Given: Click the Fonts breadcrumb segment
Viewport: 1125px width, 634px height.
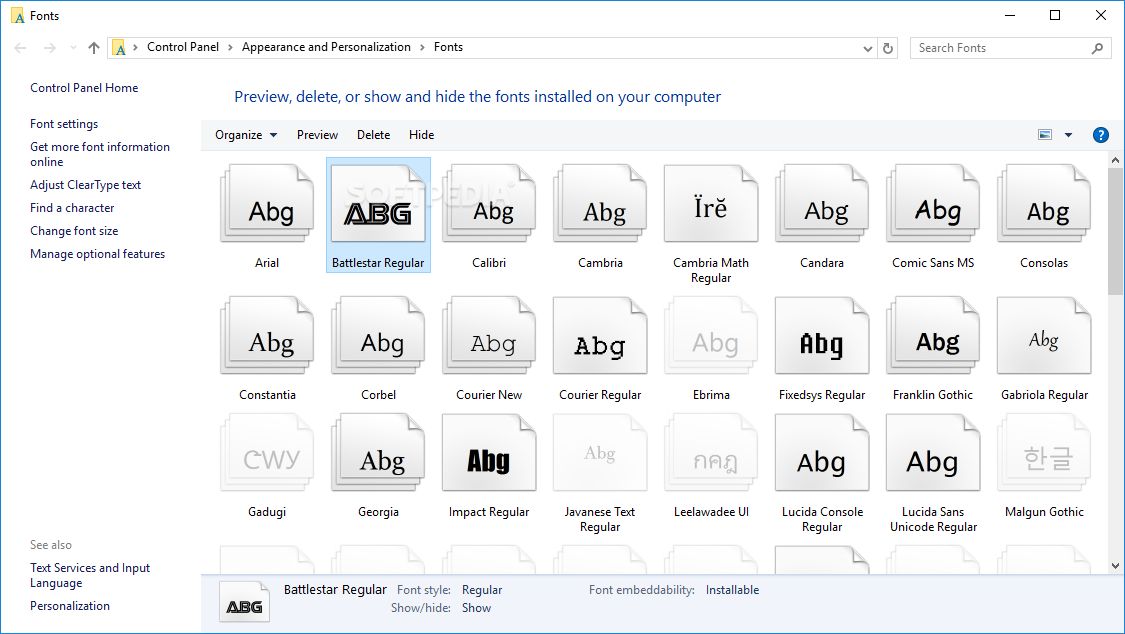Looking at the screenshot, I should (448, 47).
